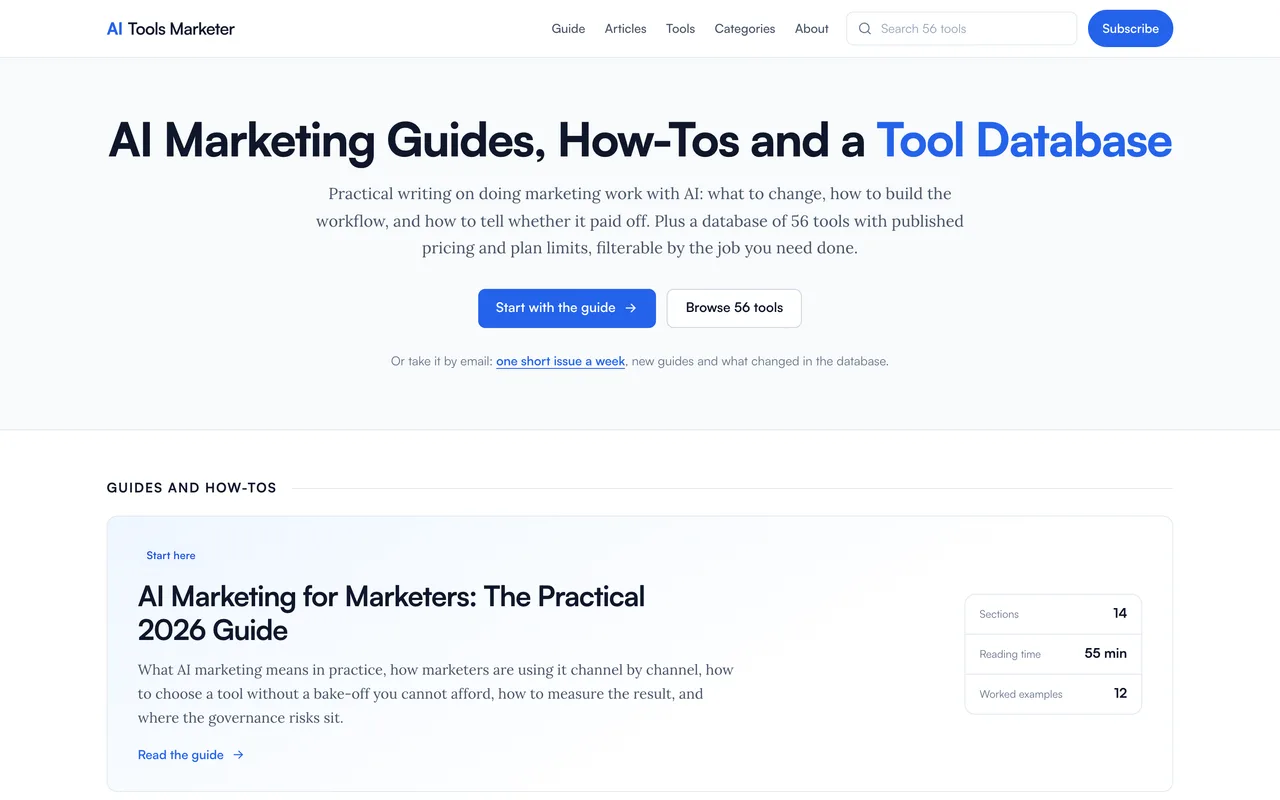Click the search magnifier icon
Image resolution: width=1280 pixels, height=800 pixels.
(x=865, y=29)
